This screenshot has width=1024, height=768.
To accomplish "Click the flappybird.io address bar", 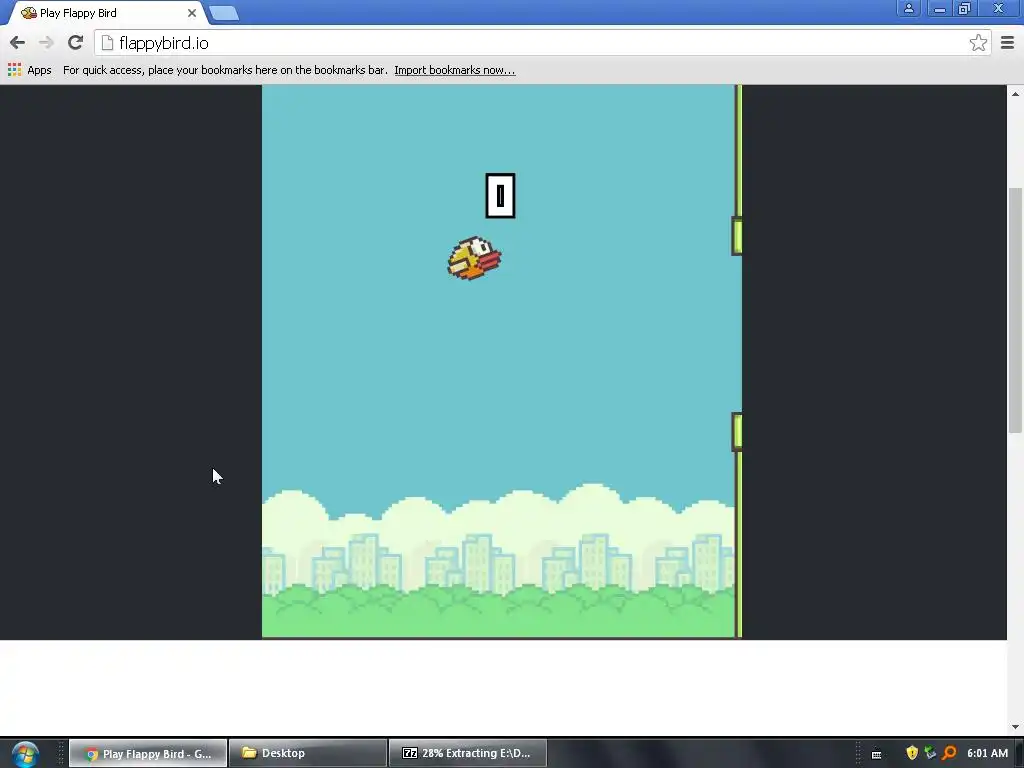I will click(x=542, y=43).
